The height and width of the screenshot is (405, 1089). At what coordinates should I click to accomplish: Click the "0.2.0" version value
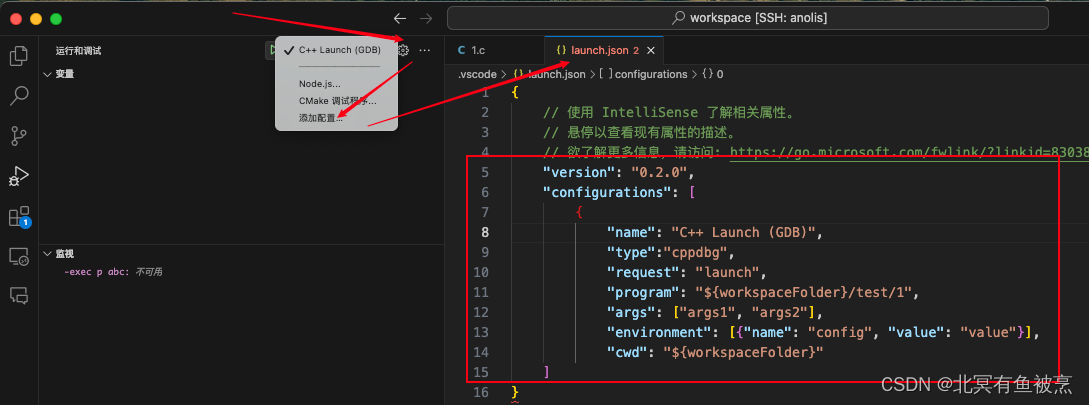659,172
